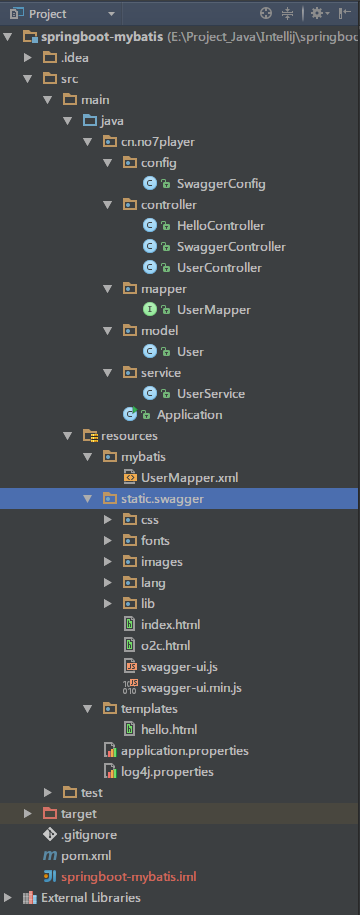
Task: Collapse the config package
Action: [107, 163]
